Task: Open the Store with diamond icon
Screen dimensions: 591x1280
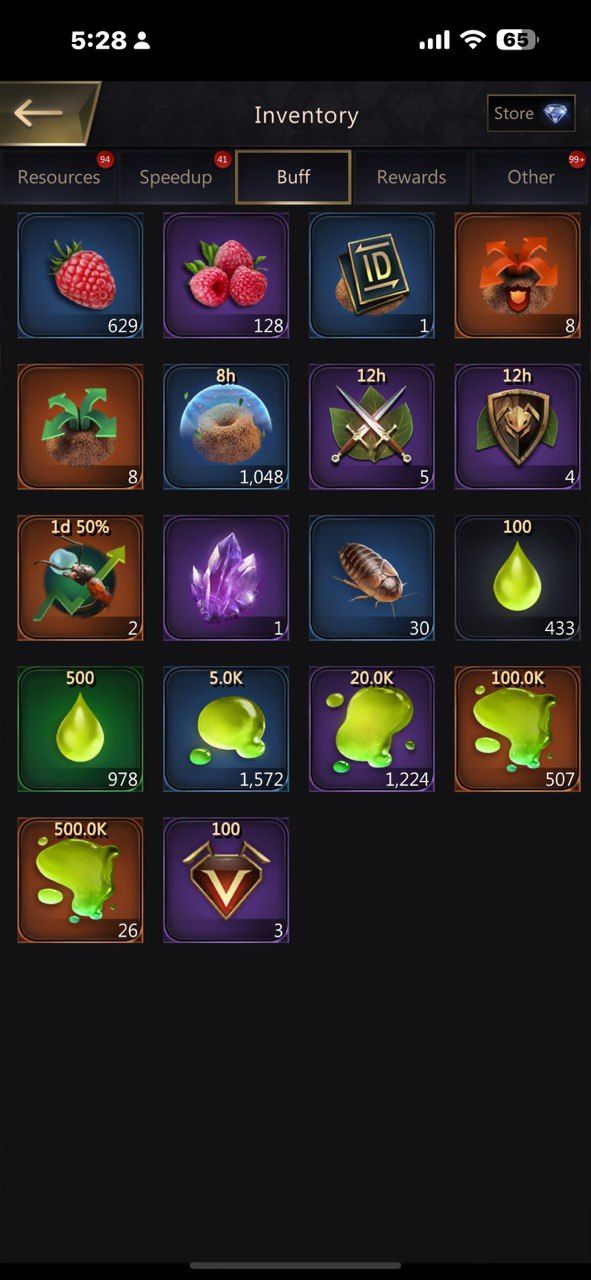Action: [x=531, y=114]
